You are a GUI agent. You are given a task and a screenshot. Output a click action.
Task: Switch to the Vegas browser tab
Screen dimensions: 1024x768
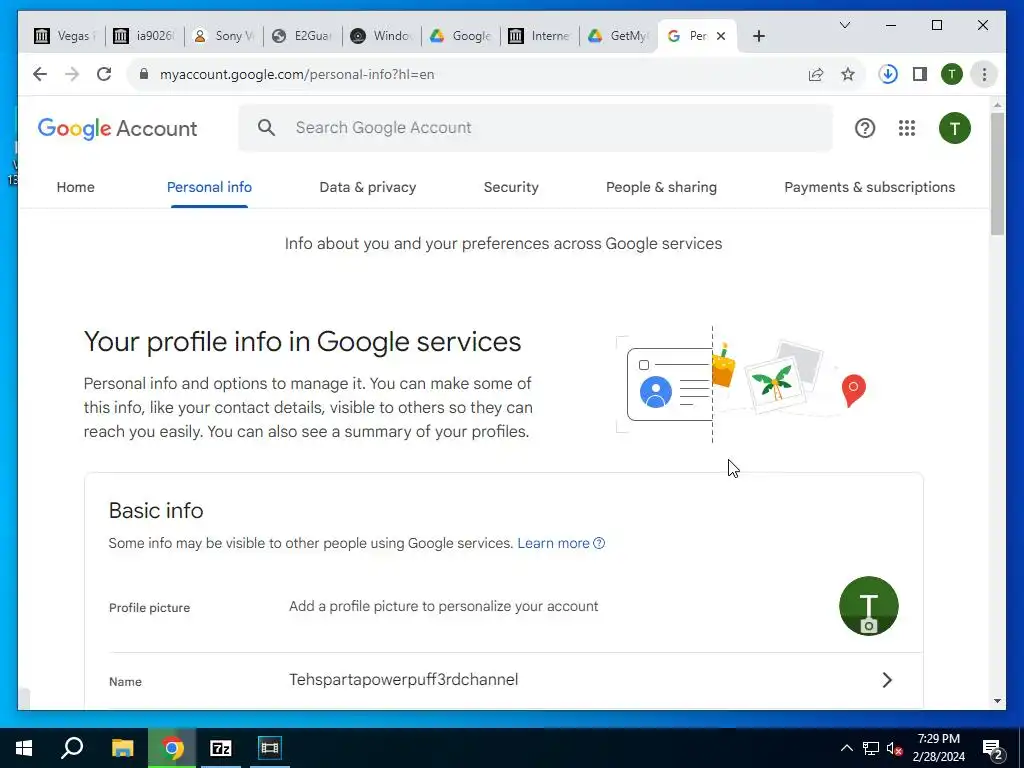pos(63,36)
